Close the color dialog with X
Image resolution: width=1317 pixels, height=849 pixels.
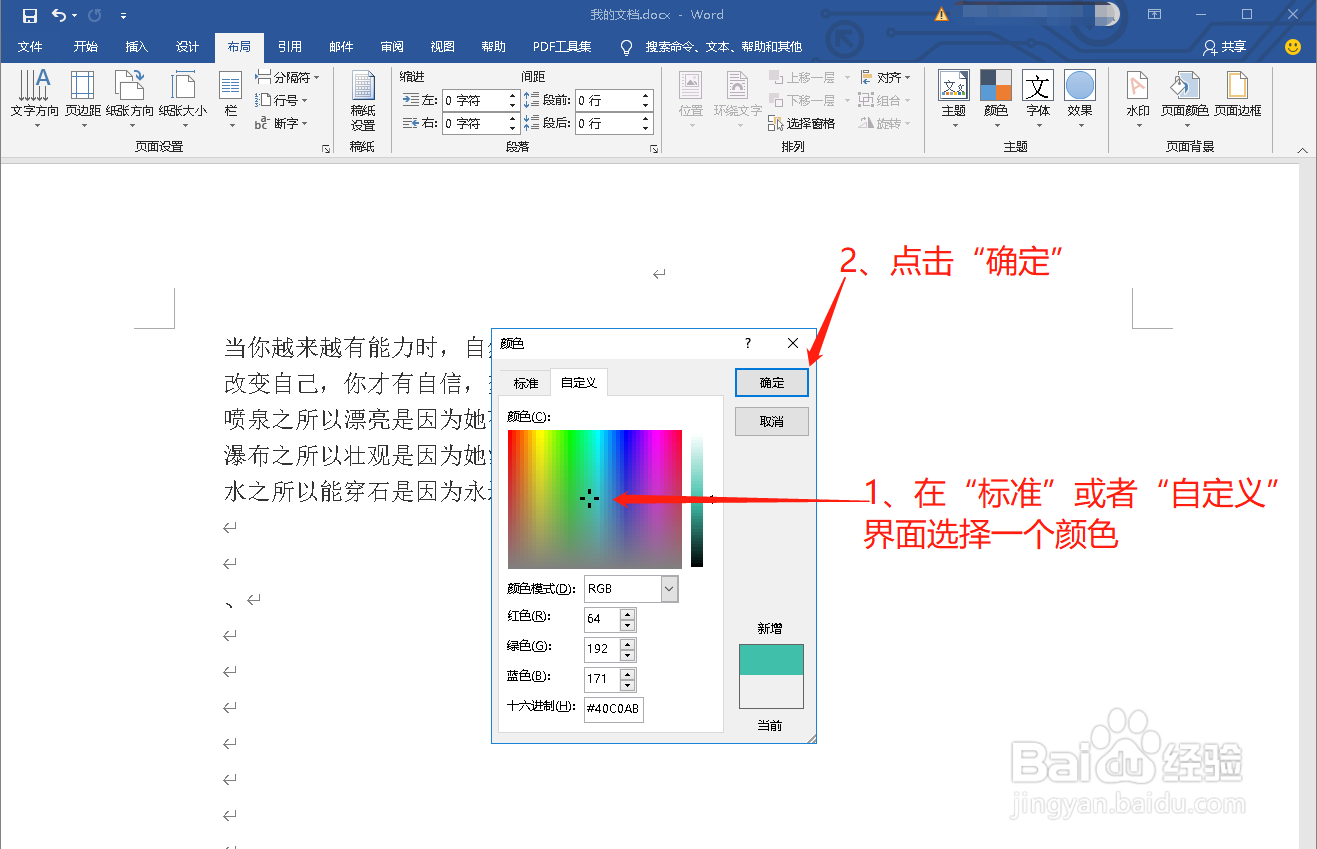(x=793, y=343)
